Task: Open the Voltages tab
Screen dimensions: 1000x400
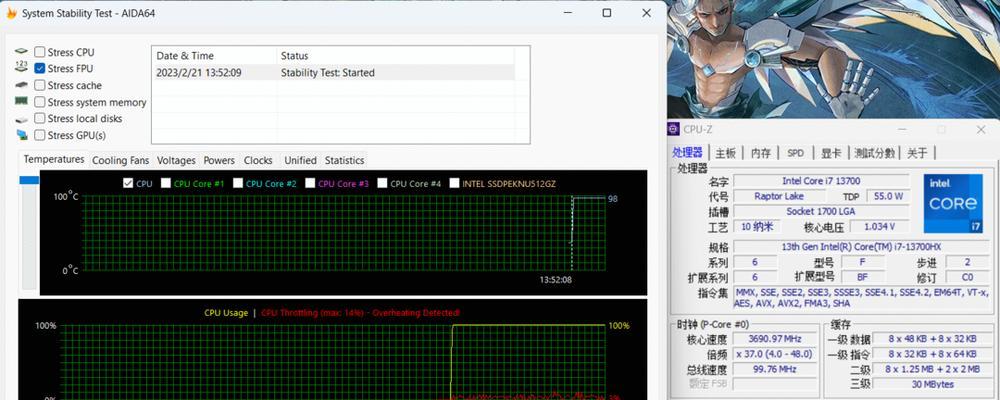Action: pyautogui.click(x=176, y=160)
